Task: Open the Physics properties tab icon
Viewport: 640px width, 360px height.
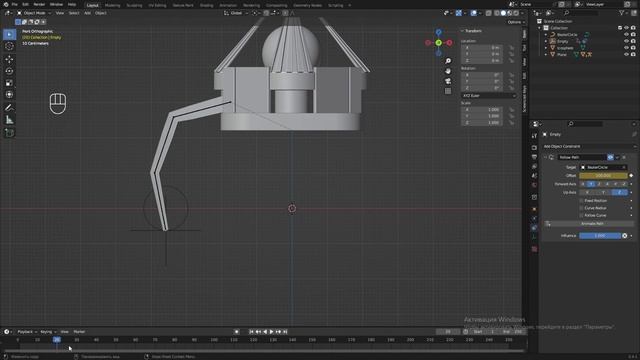Action: [x=534, y=218]
